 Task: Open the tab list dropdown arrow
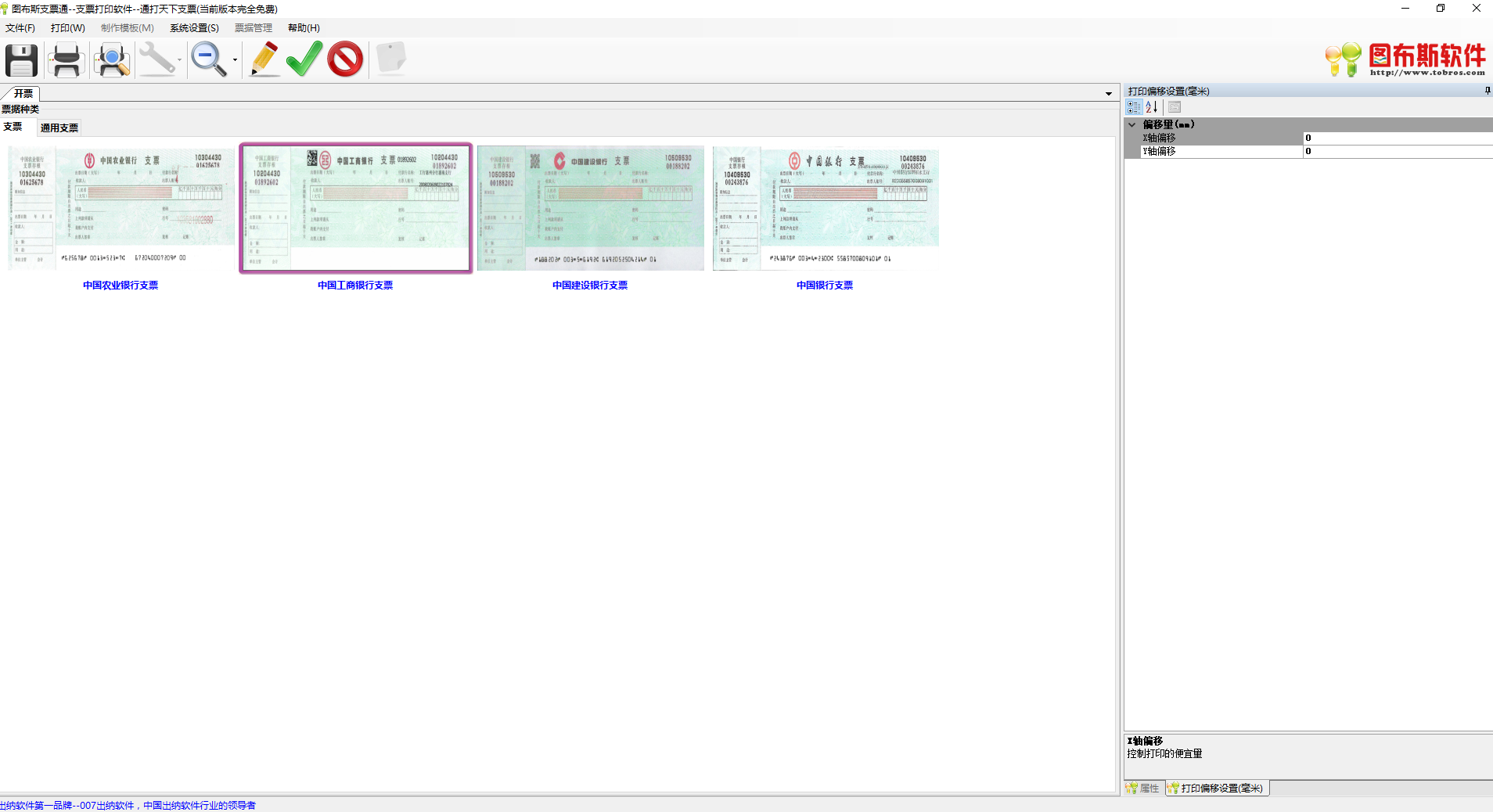(1109, 94)
